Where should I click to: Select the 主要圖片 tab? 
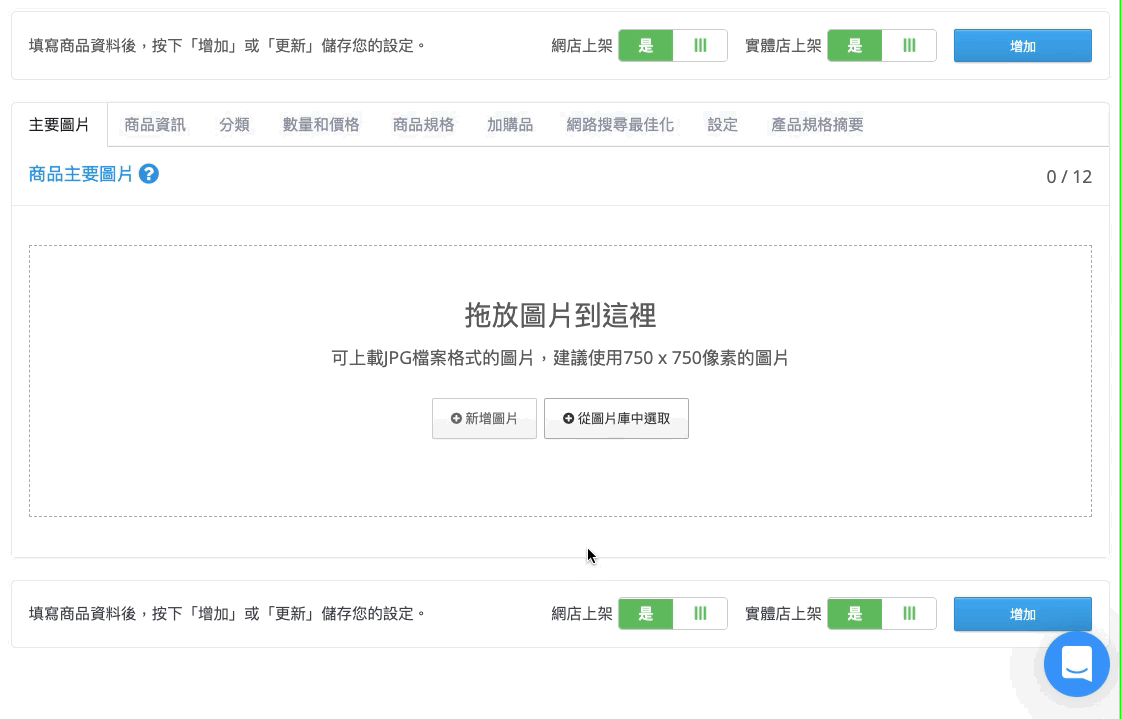59,124
